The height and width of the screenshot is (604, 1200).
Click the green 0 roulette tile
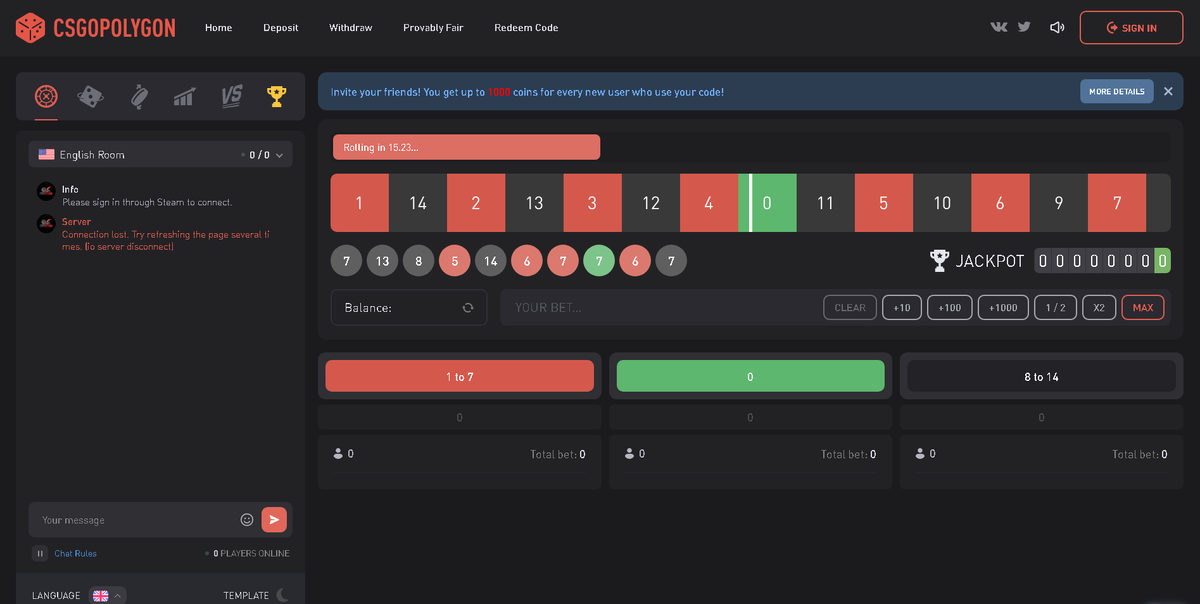coord(768,203)
